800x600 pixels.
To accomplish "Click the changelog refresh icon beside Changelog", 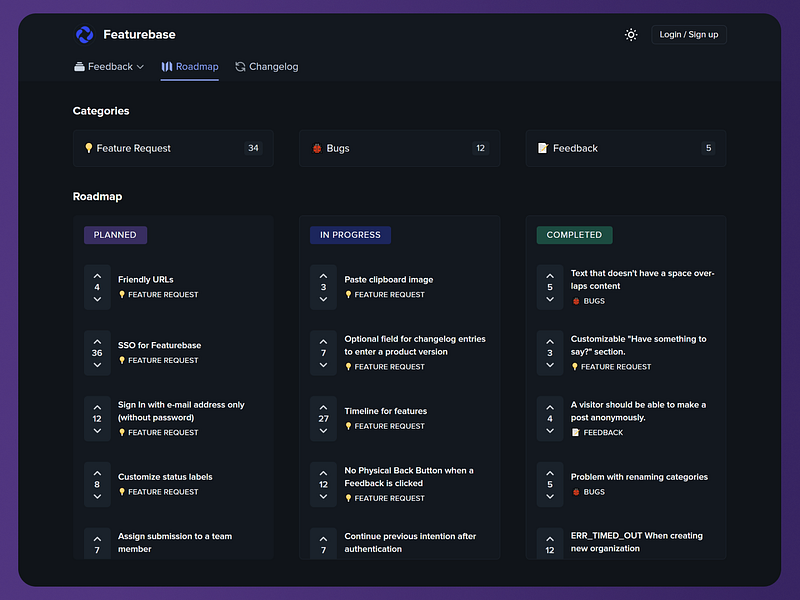I will [x=240, y=66].
